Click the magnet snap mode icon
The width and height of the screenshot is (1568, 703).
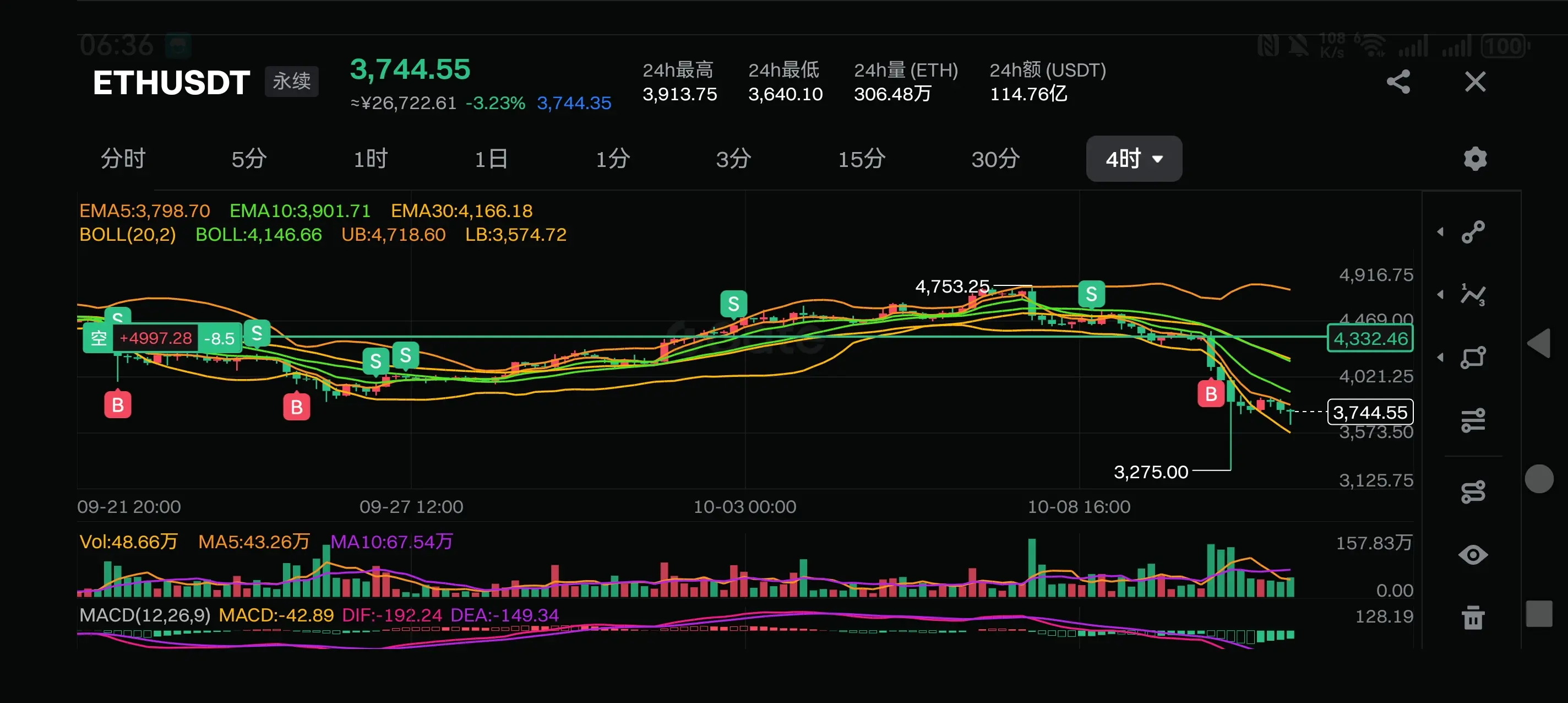1473,491
